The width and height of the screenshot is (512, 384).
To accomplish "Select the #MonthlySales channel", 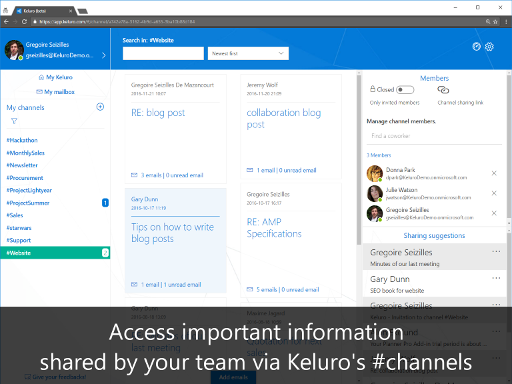I will [25, 153].
